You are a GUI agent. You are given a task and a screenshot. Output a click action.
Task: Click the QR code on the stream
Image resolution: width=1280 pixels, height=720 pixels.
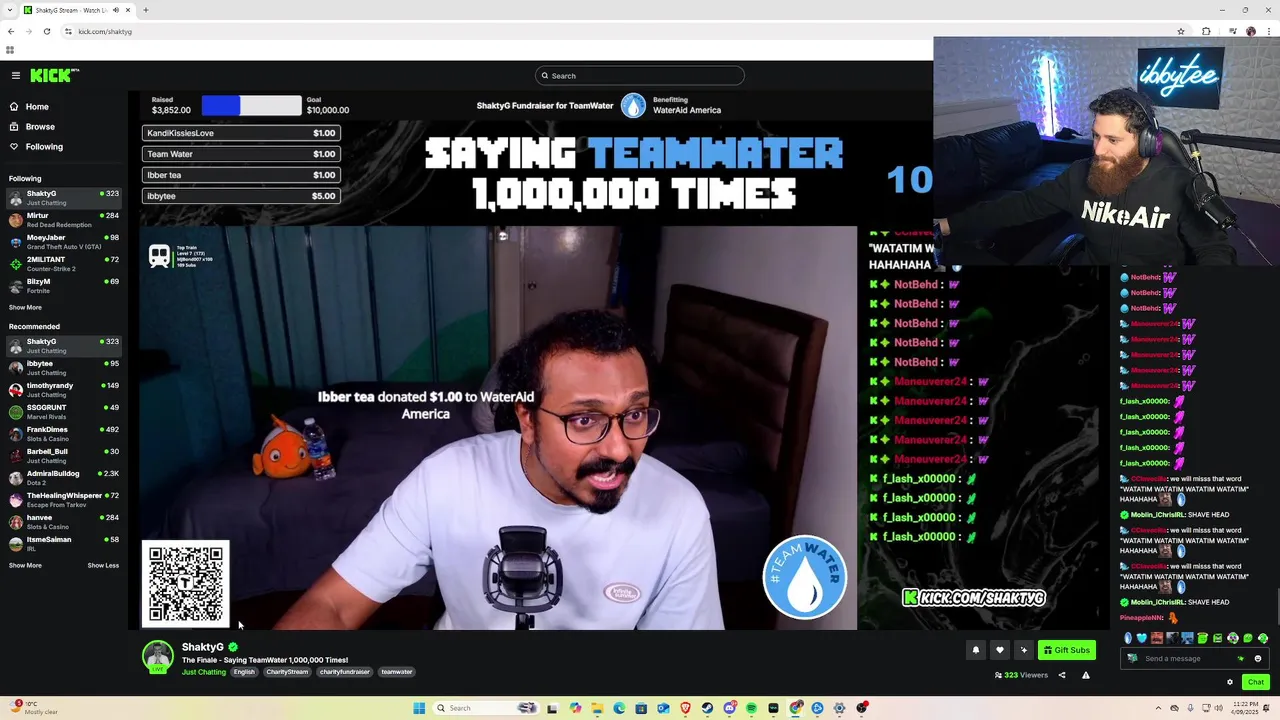(186, 584)
